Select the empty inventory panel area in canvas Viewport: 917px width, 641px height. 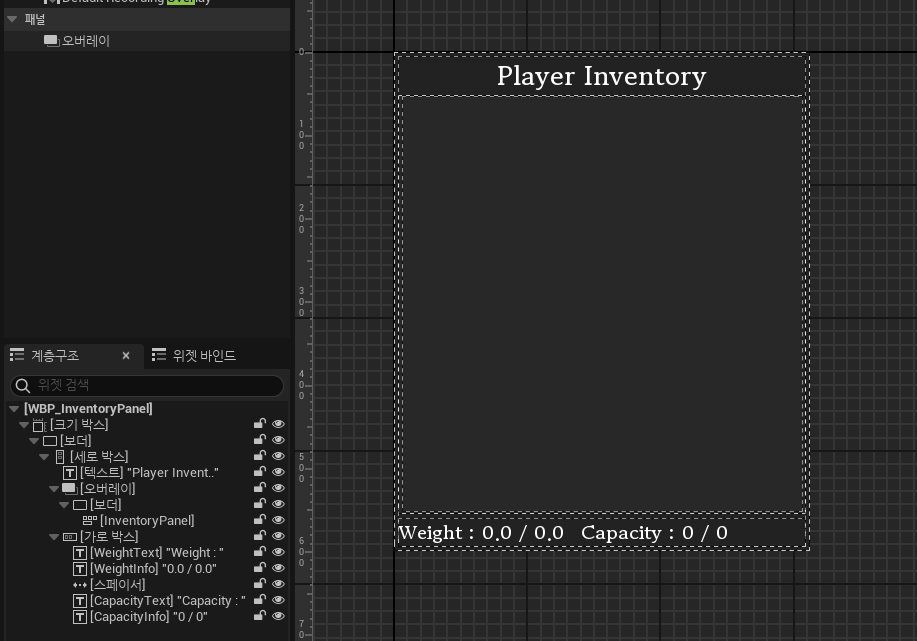pyautogui.click(x=602, y=304)
